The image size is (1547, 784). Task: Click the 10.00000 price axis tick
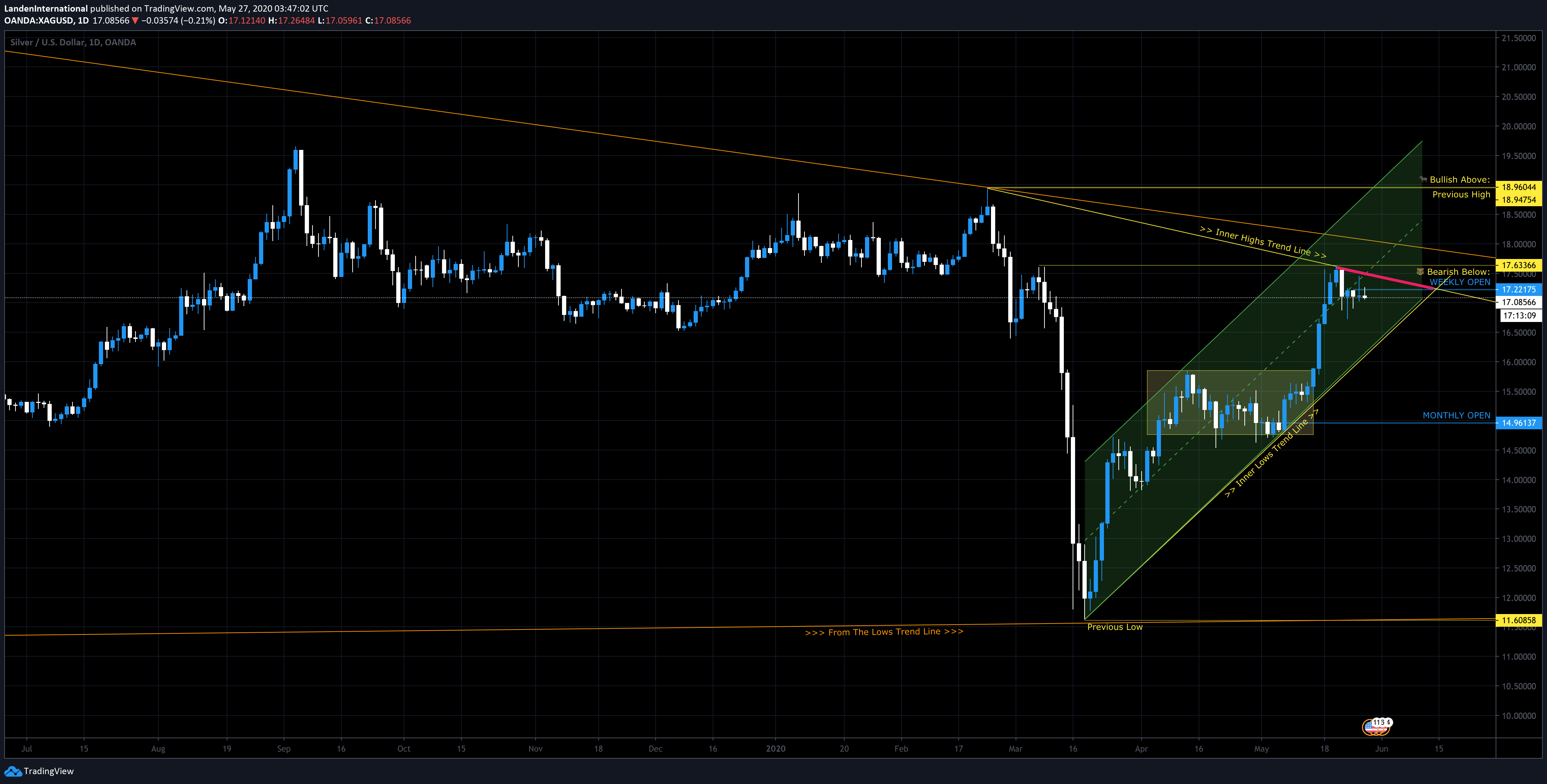point(1519,716)
